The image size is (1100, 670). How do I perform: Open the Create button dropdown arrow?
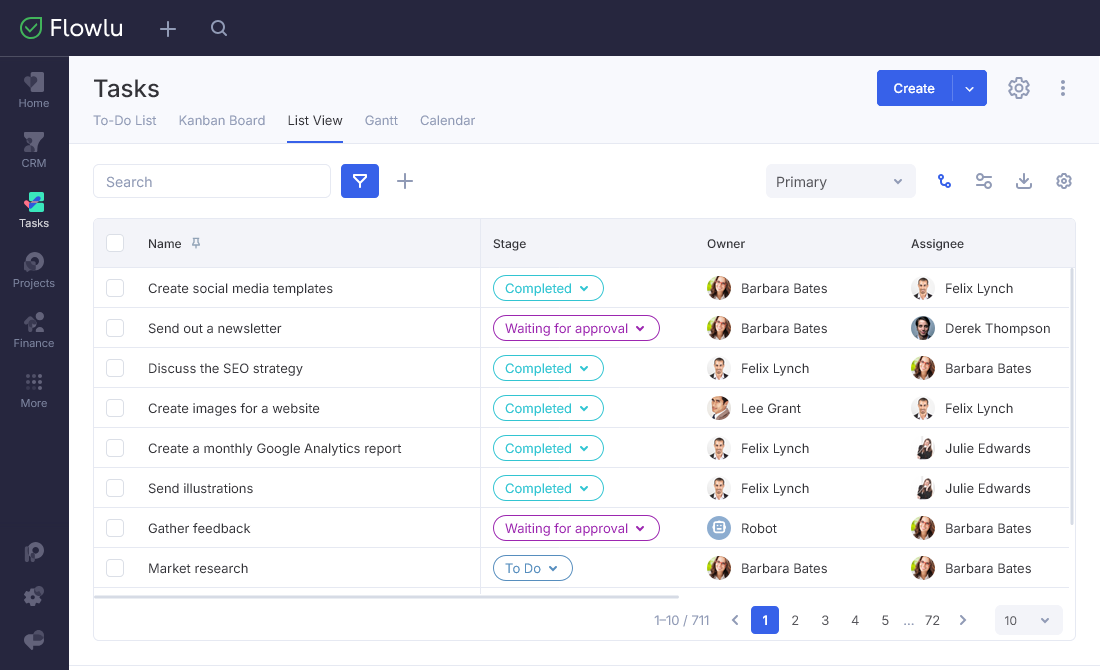970,88
